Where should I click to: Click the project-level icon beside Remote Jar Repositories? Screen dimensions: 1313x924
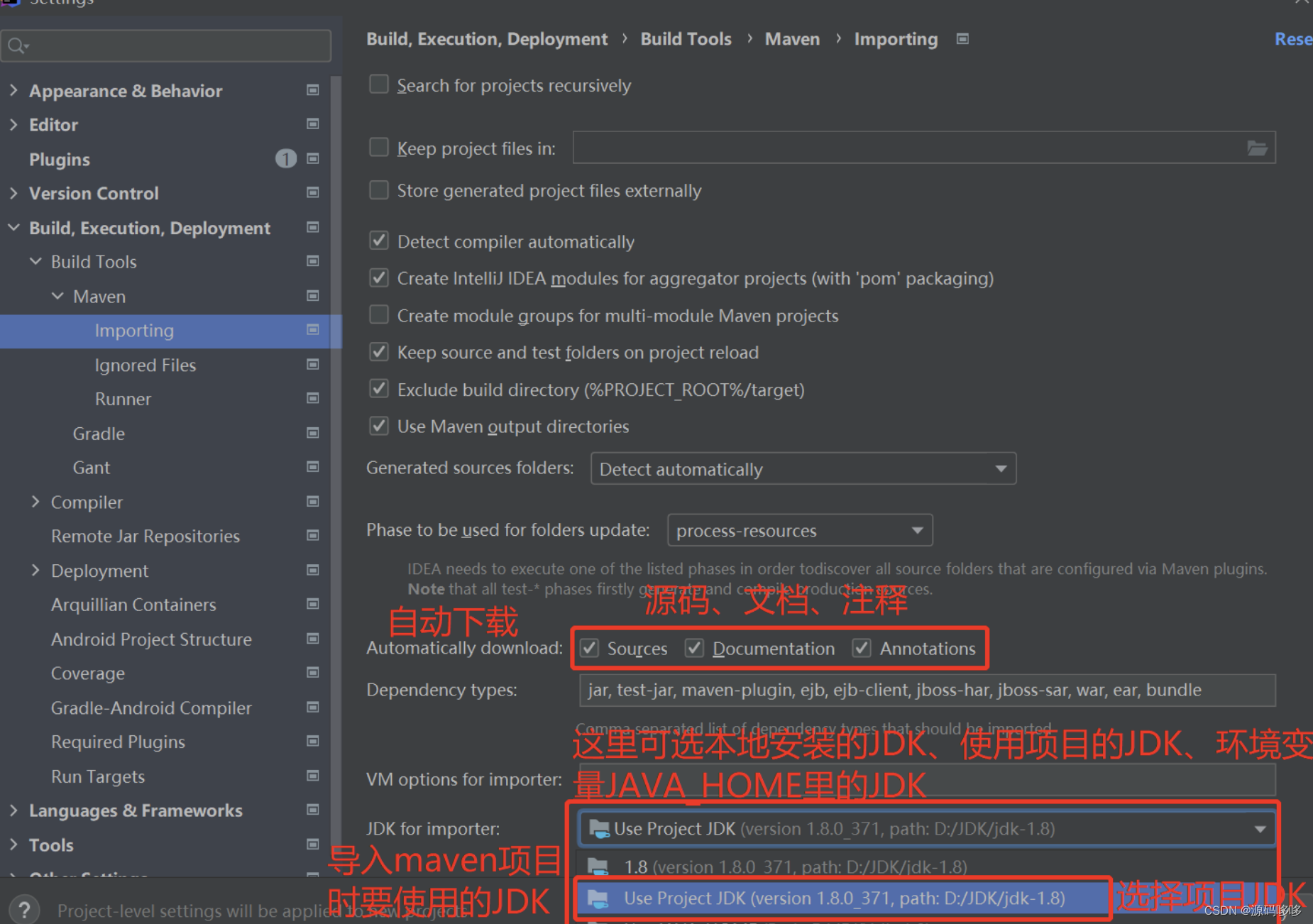coord(312,536)
